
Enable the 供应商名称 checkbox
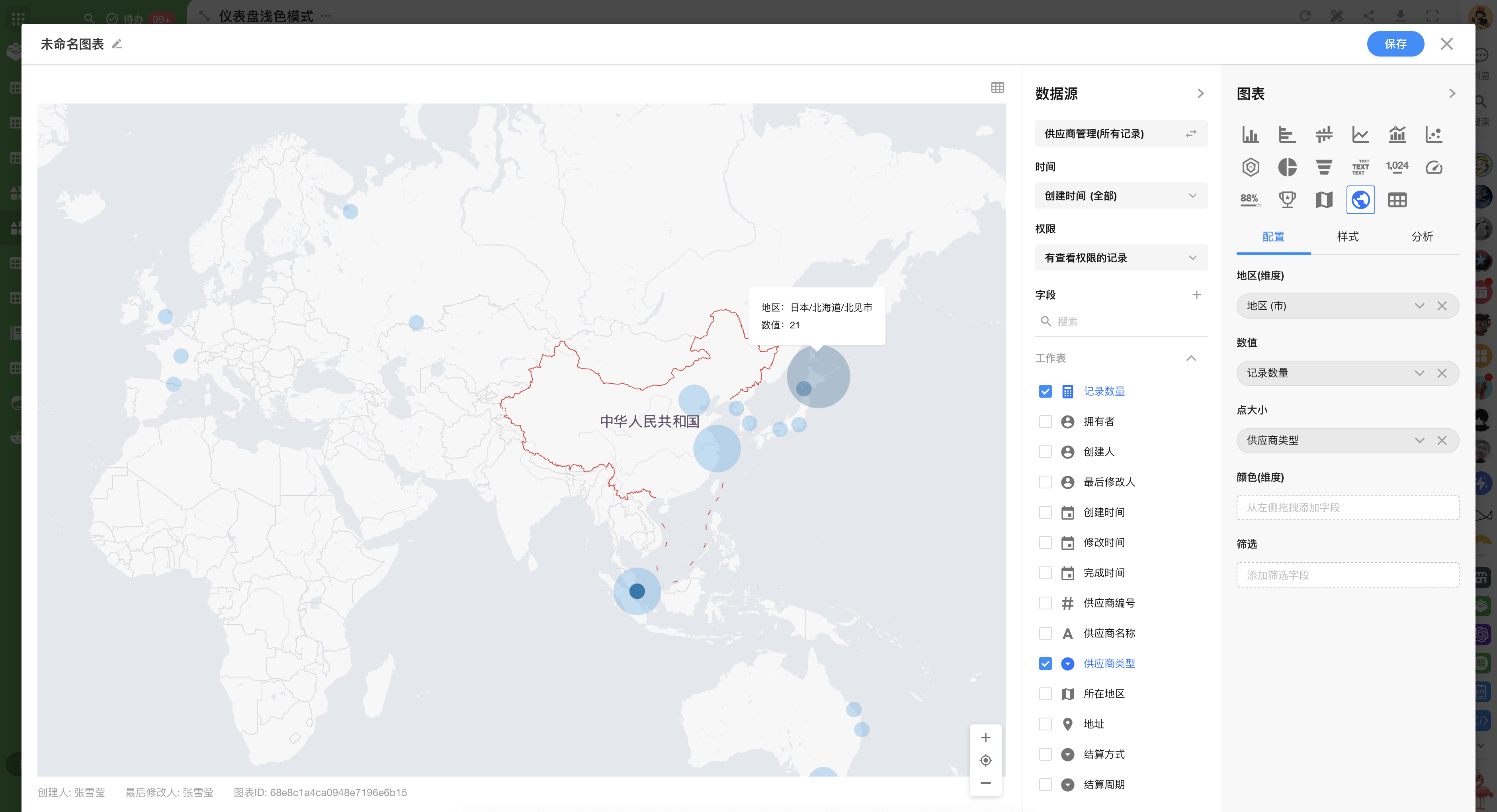(1045, 634)
